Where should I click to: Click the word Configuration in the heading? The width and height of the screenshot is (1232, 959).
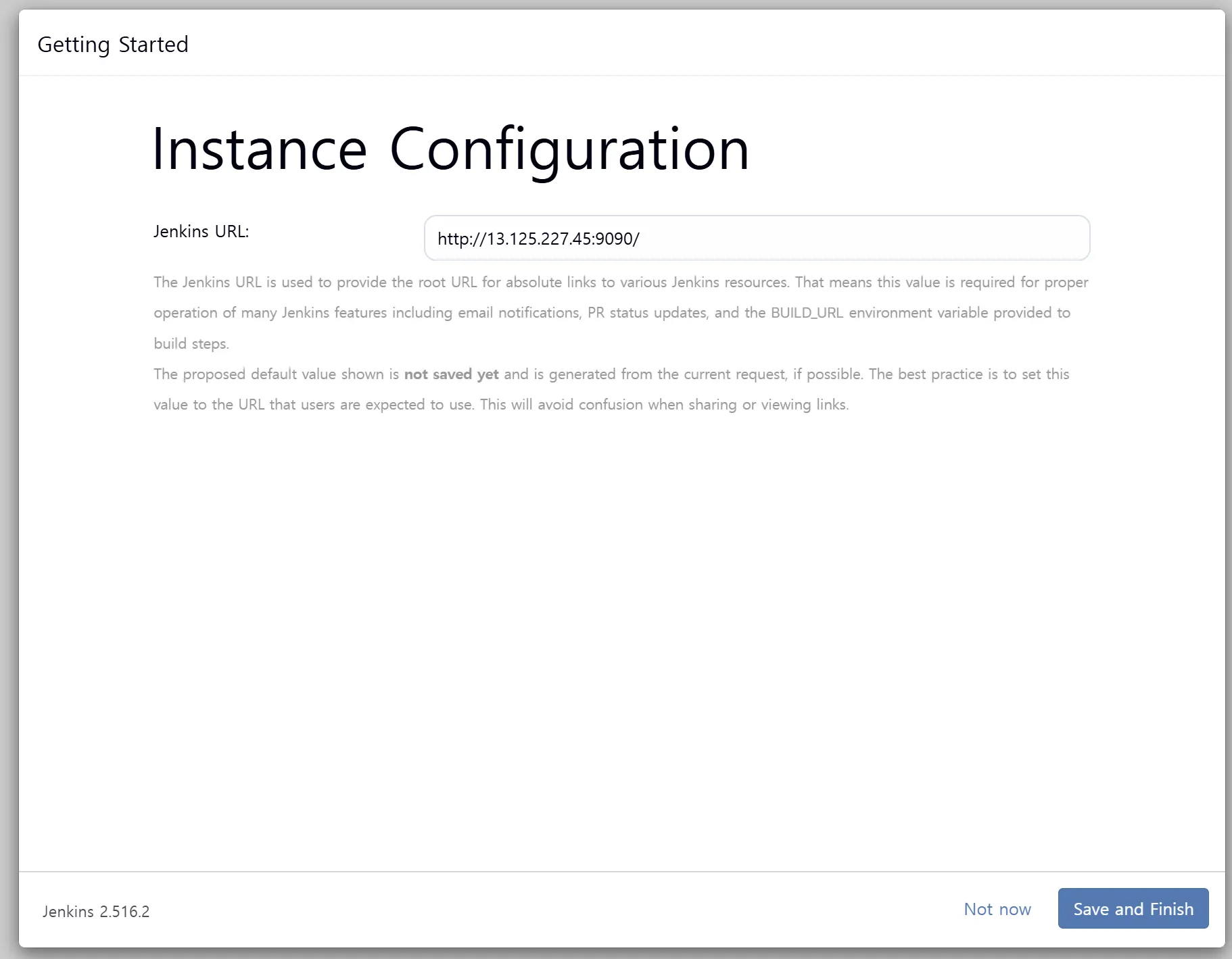point(569,149)
